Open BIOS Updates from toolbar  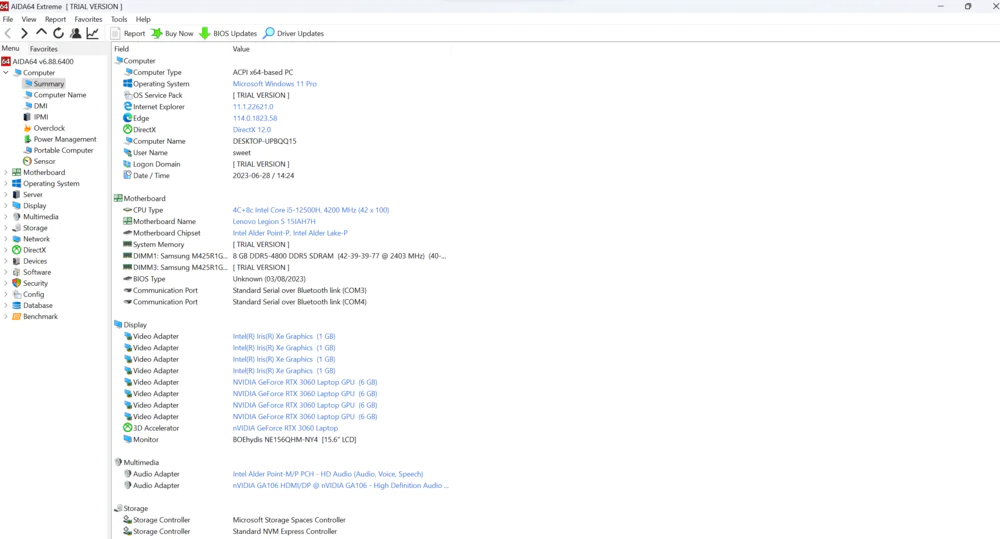228,33
